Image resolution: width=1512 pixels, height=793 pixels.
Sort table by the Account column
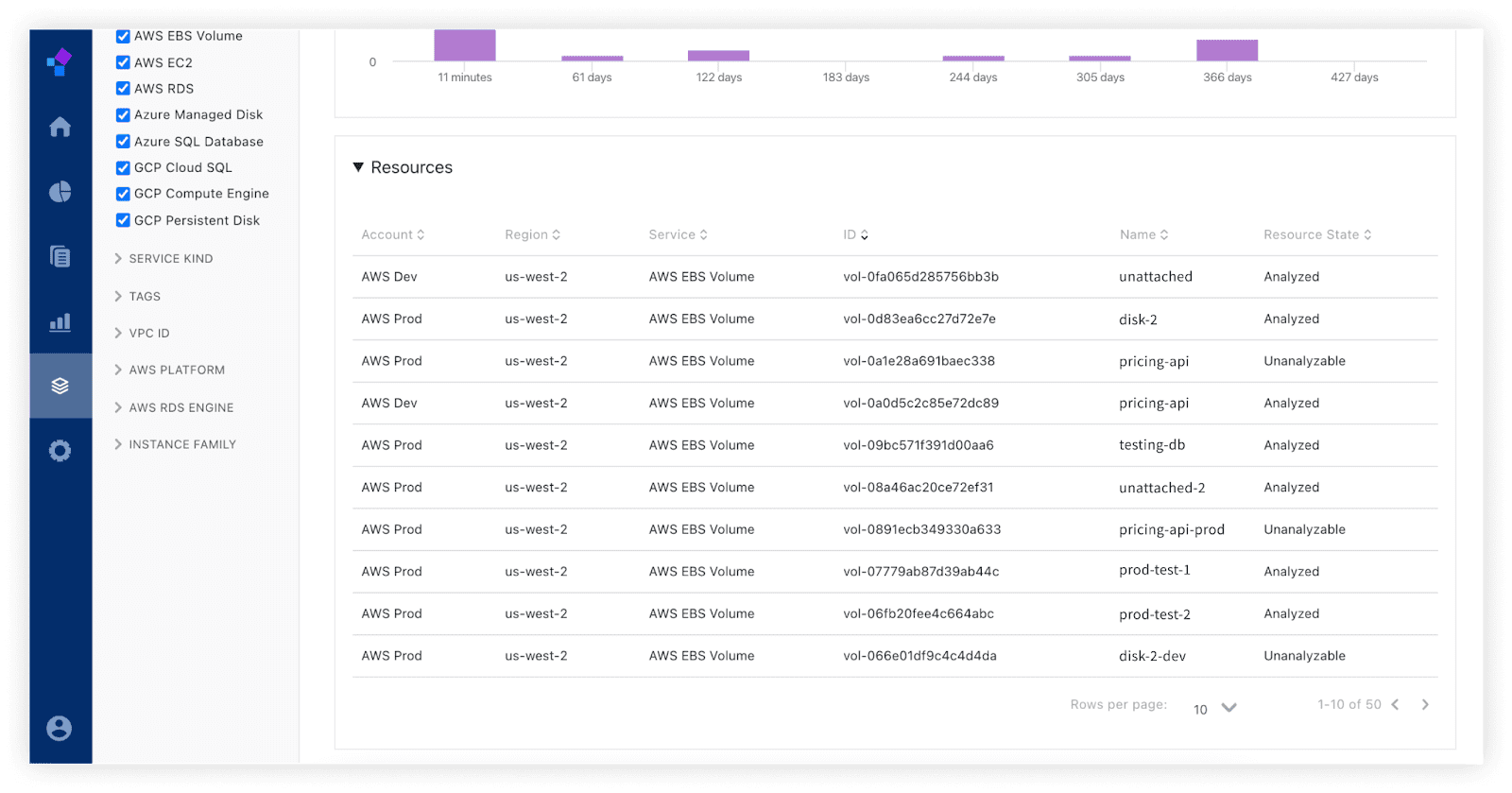(393, 234)
